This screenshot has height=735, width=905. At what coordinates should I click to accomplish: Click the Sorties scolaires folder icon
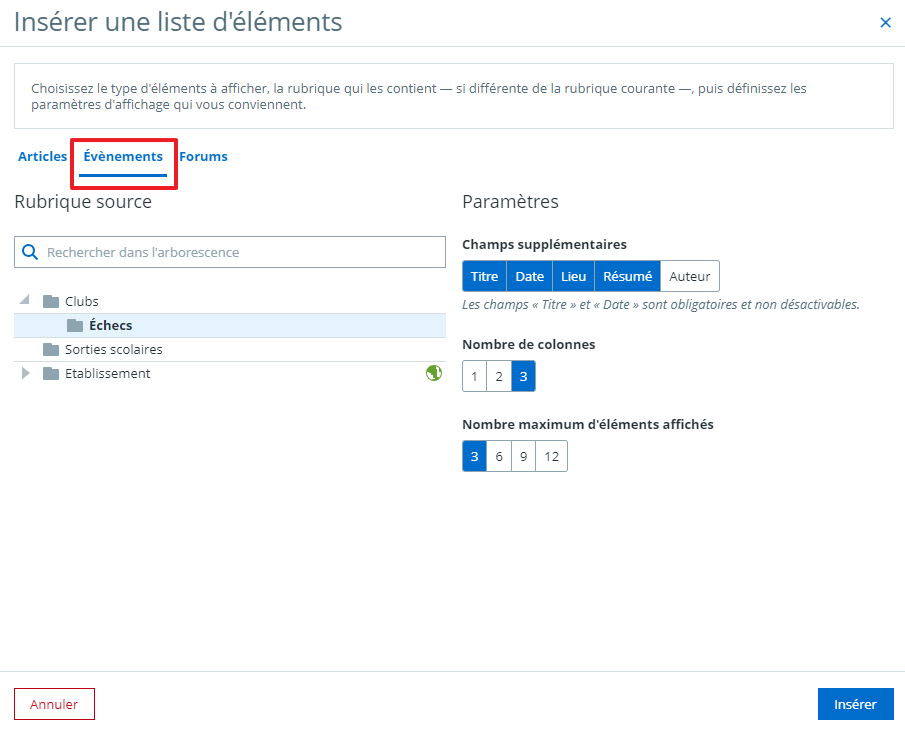51,349
